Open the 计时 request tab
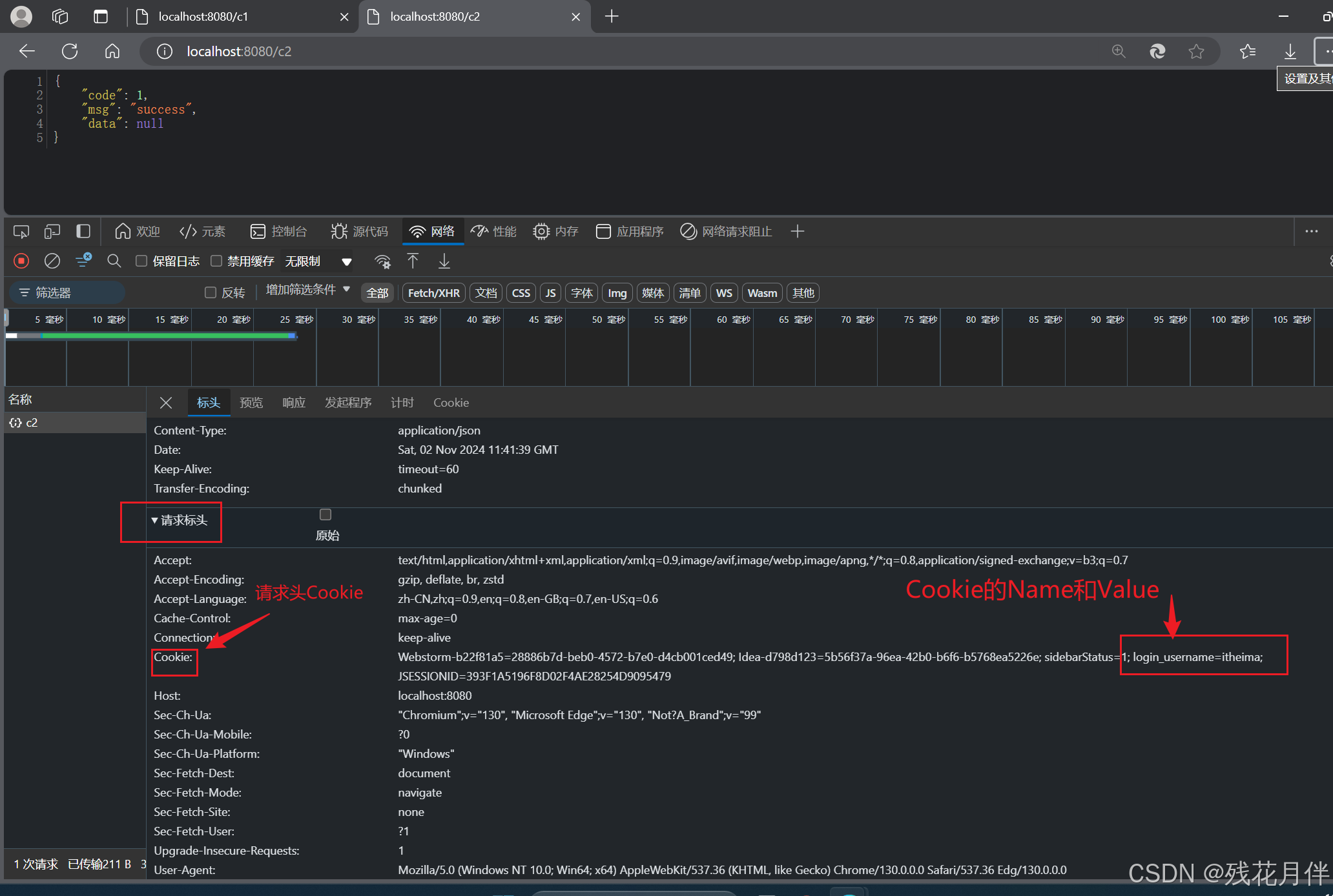 tap(402, 403)
